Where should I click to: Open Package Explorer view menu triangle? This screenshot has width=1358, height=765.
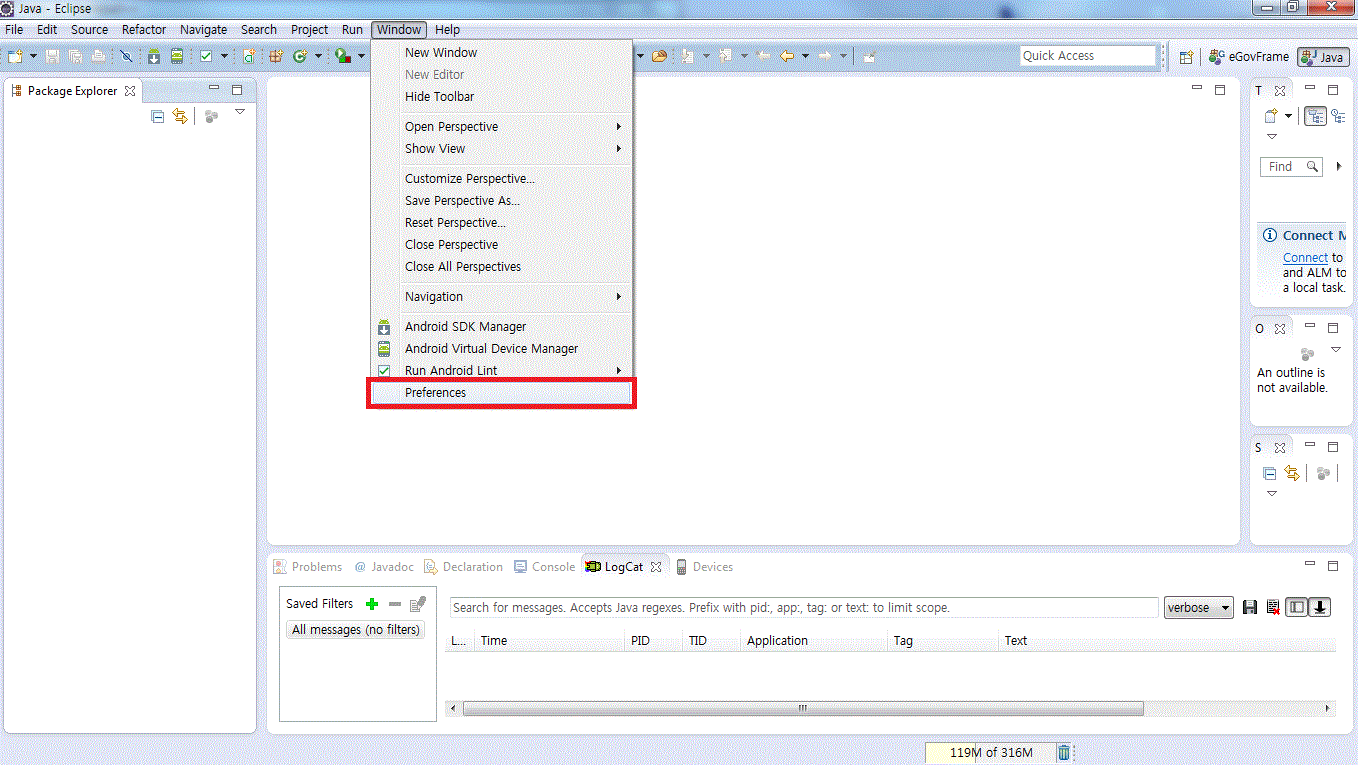(240, 112)
